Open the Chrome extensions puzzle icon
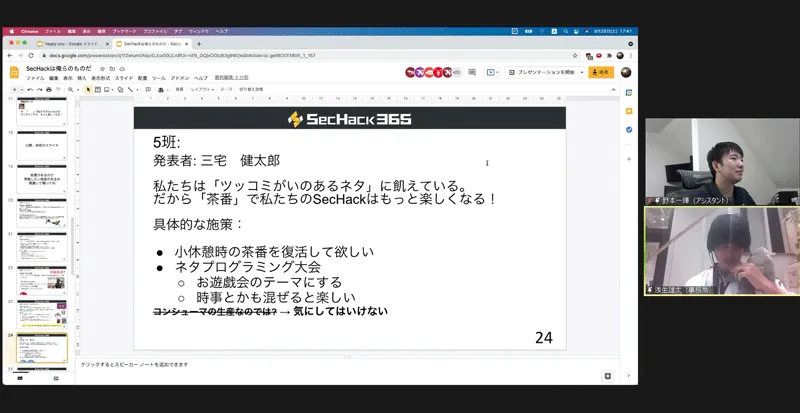 tap(610, 56)
